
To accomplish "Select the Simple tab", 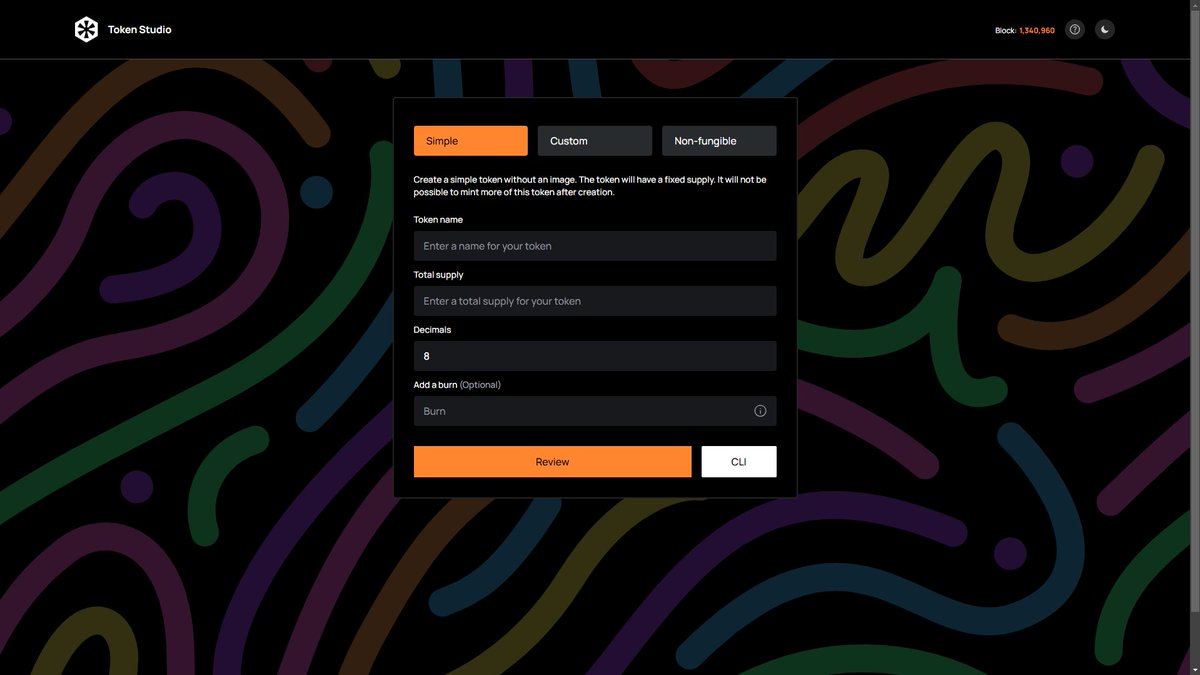I will 471,141.
